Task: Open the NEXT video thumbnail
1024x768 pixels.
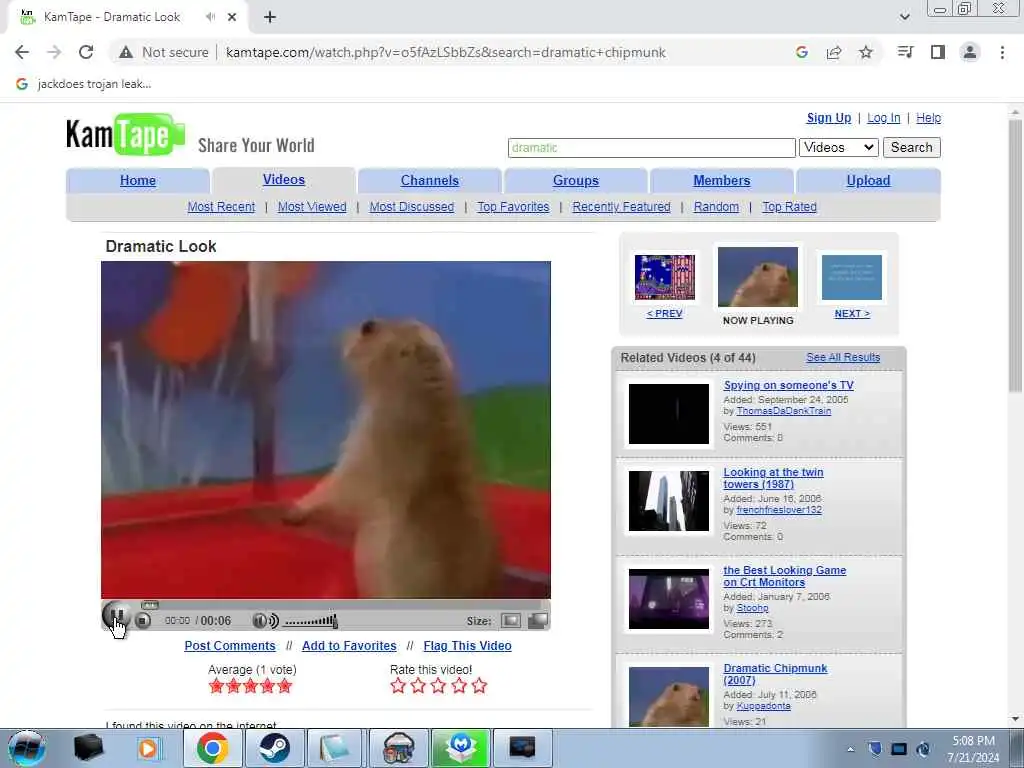Action: pos(852,278)
